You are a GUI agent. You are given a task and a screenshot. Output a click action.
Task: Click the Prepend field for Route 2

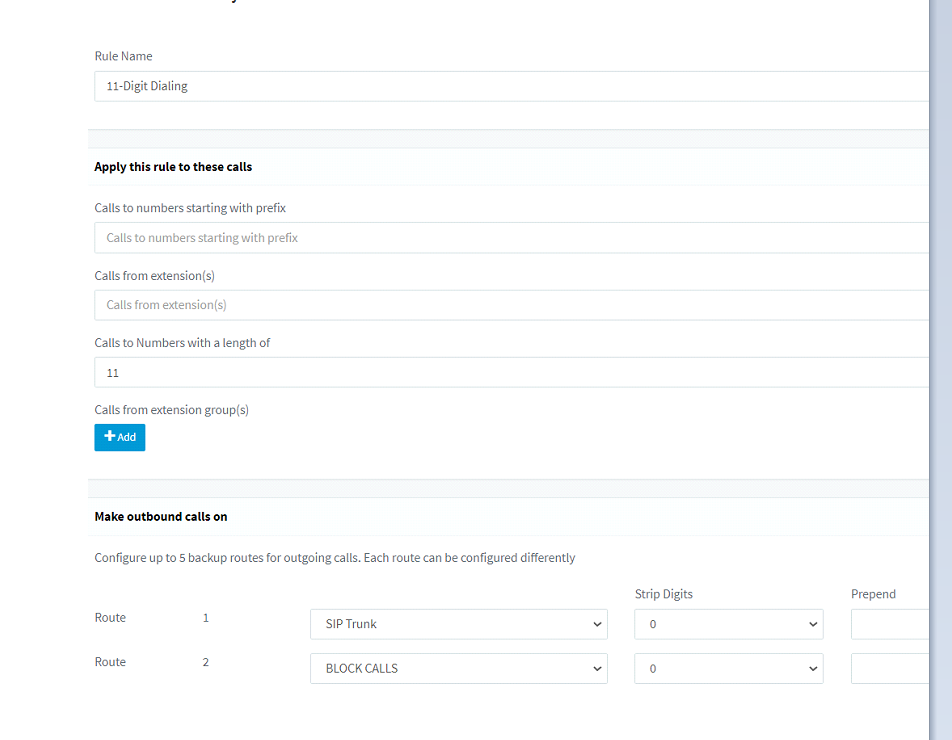point(890,668)
